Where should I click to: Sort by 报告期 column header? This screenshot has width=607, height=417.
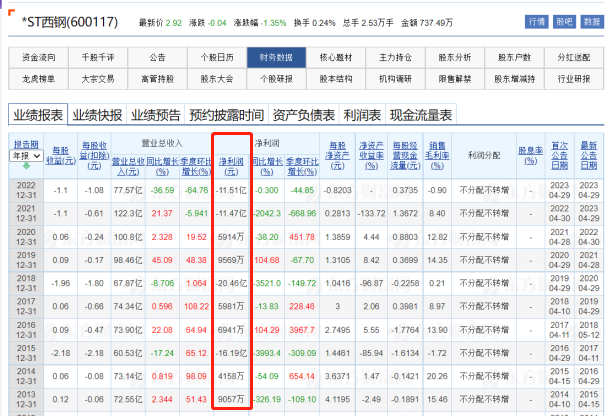pos(26,144)
